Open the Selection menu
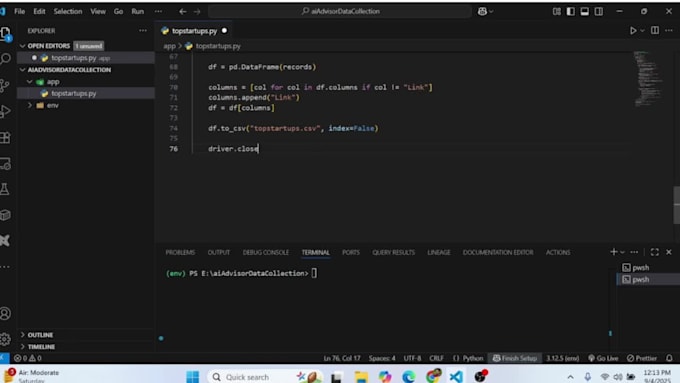The image size is (680, 383). click(68, 11)
